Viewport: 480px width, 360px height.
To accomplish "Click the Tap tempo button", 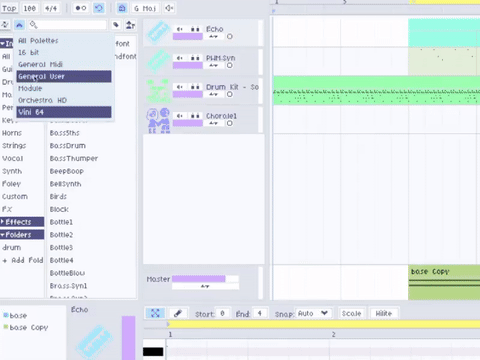I will (x=9, y=8).
